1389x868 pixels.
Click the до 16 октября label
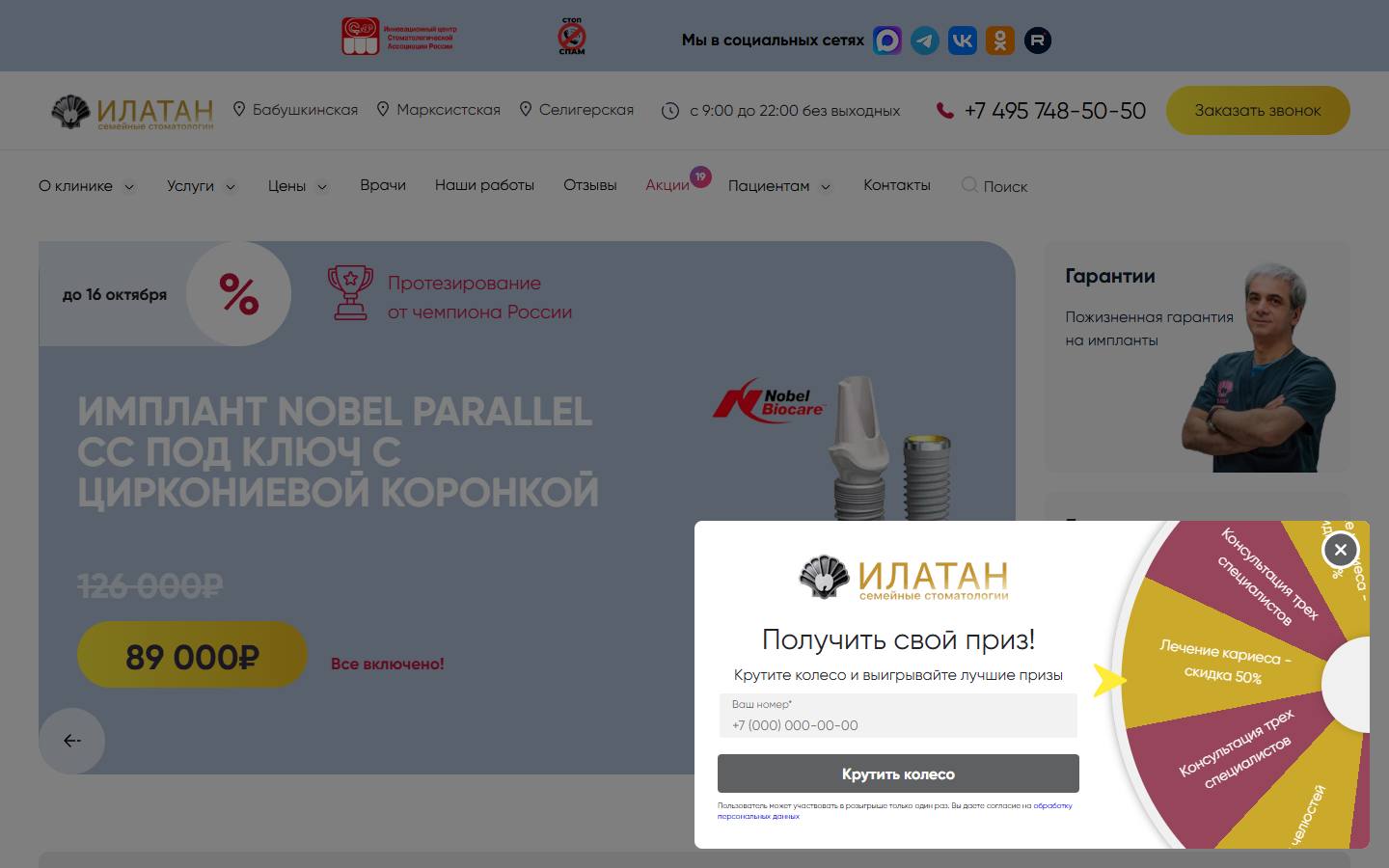115,294
